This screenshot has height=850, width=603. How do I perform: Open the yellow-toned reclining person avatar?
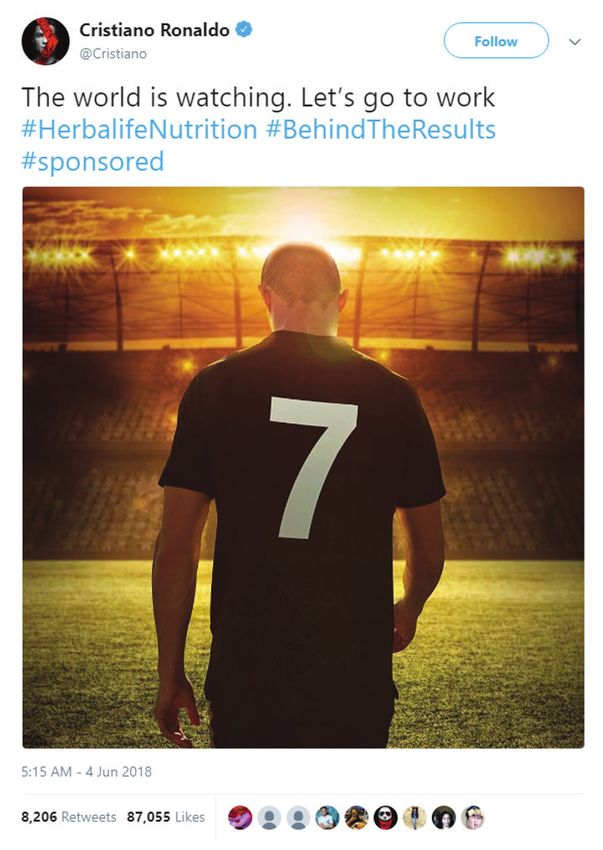click(x=356, y=817)
